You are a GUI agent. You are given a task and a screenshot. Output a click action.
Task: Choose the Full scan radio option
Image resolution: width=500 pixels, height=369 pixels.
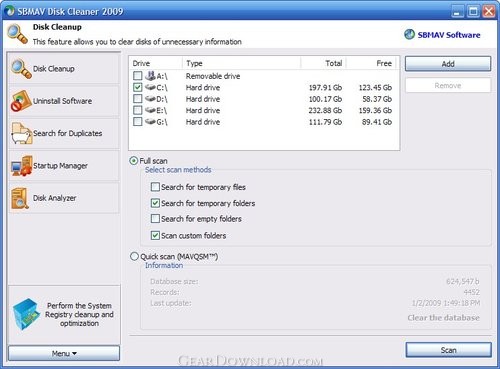click(134, 161)
